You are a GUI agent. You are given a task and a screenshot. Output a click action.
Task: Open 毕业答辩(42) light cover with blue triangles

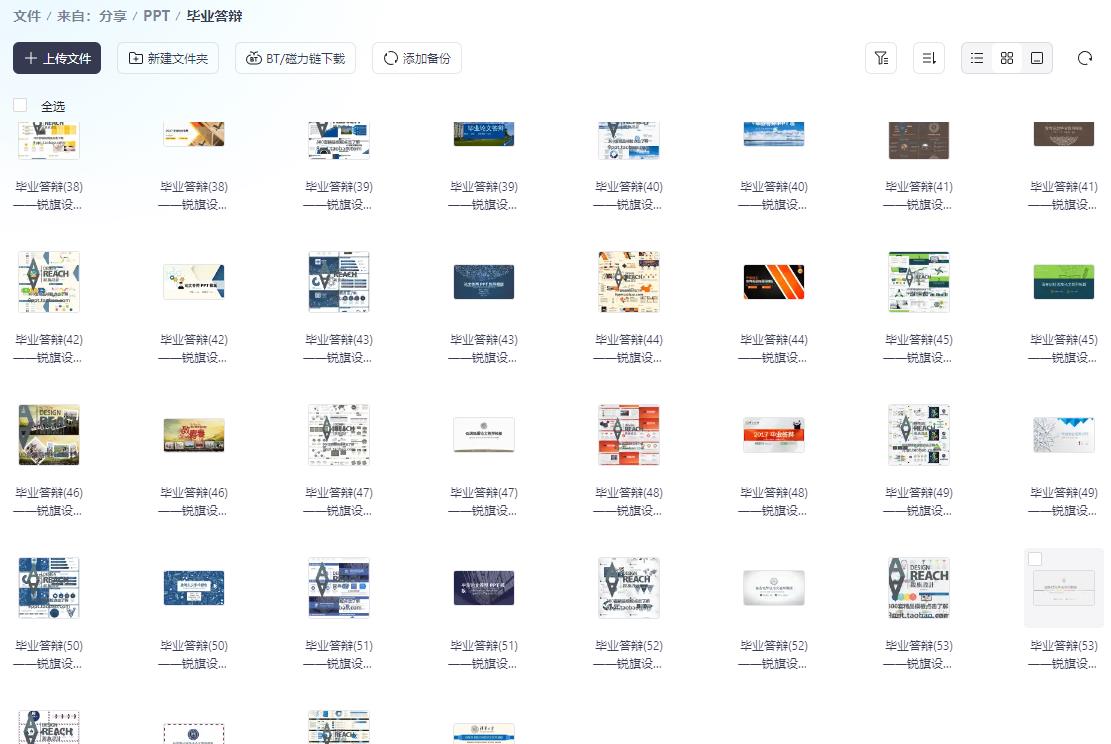193,282
